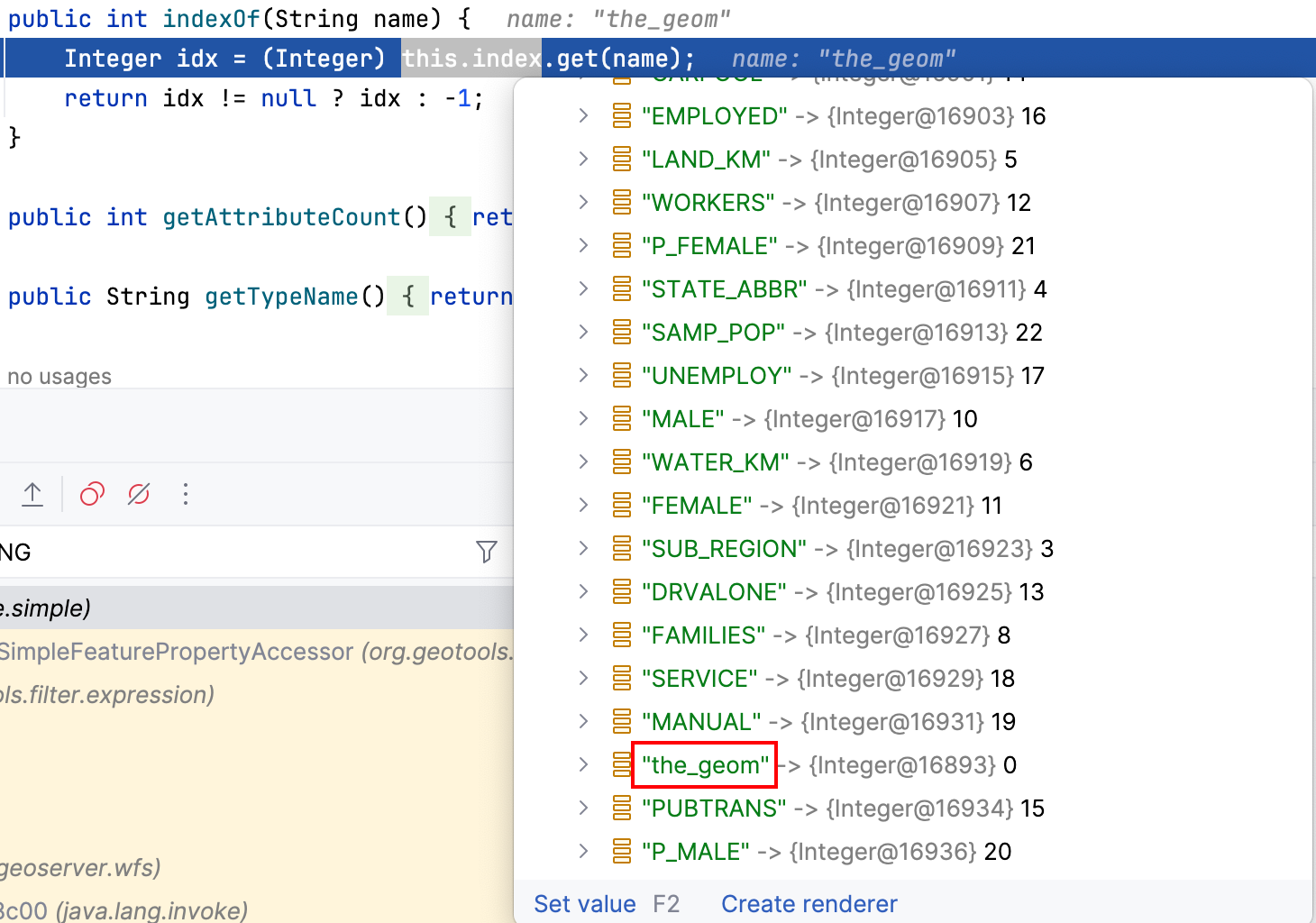
Task: Expand folded getAttributeCount method body
Action: [x=450, y=217]
